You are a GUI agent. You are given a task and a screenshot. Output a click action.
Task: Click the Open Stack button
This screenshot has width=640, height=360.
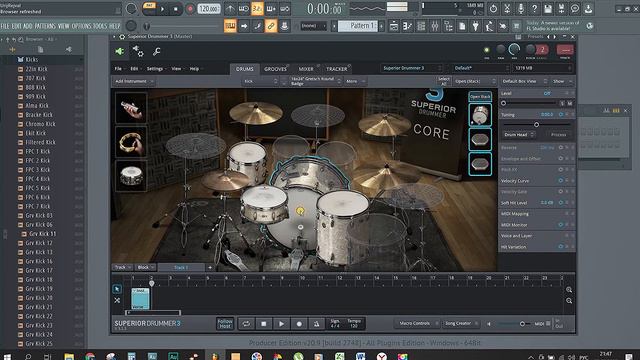pyautogui.click(x=480, y=96)
